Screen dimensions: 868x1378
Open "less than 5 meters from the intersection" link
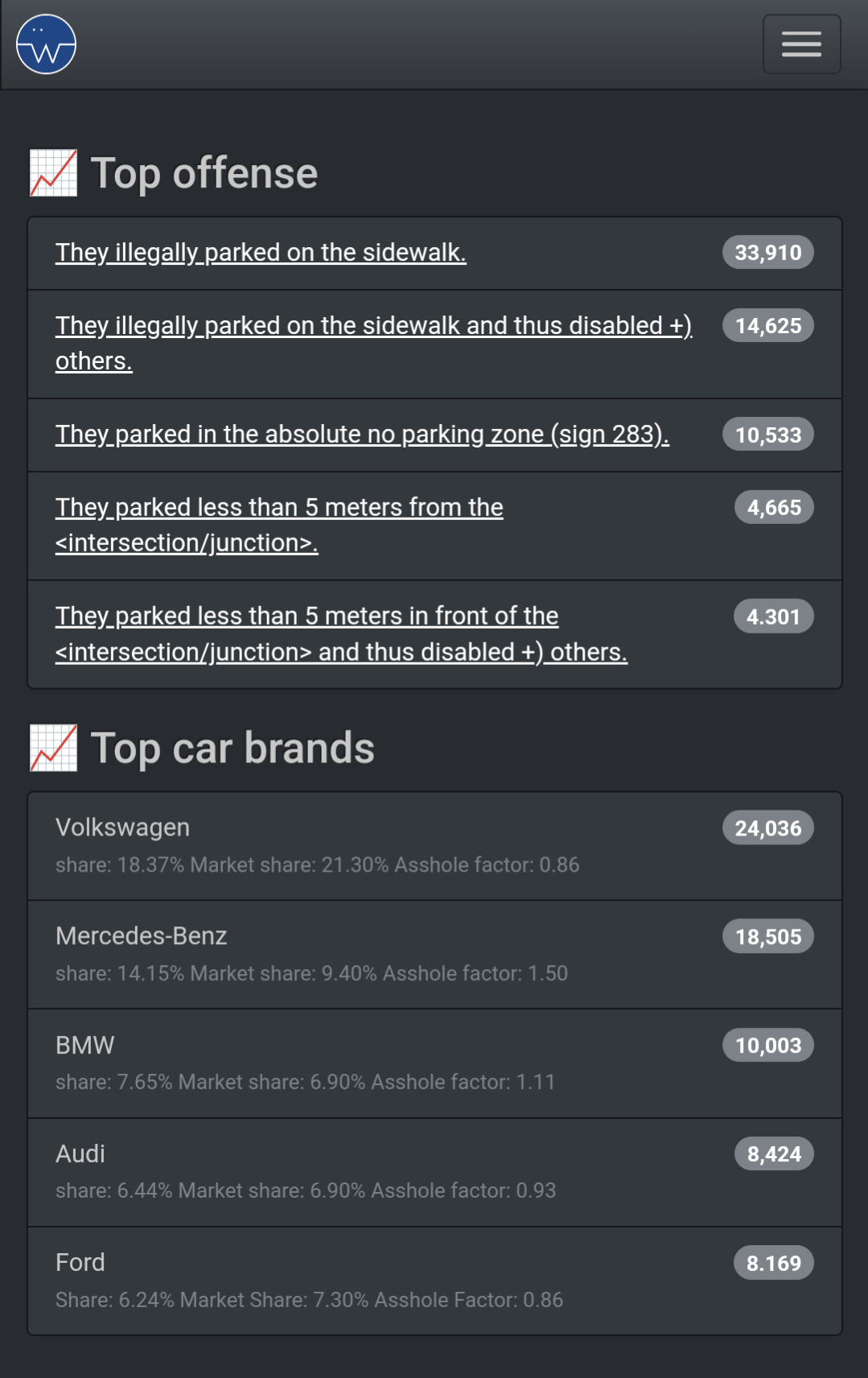click(x=279, y=508)
